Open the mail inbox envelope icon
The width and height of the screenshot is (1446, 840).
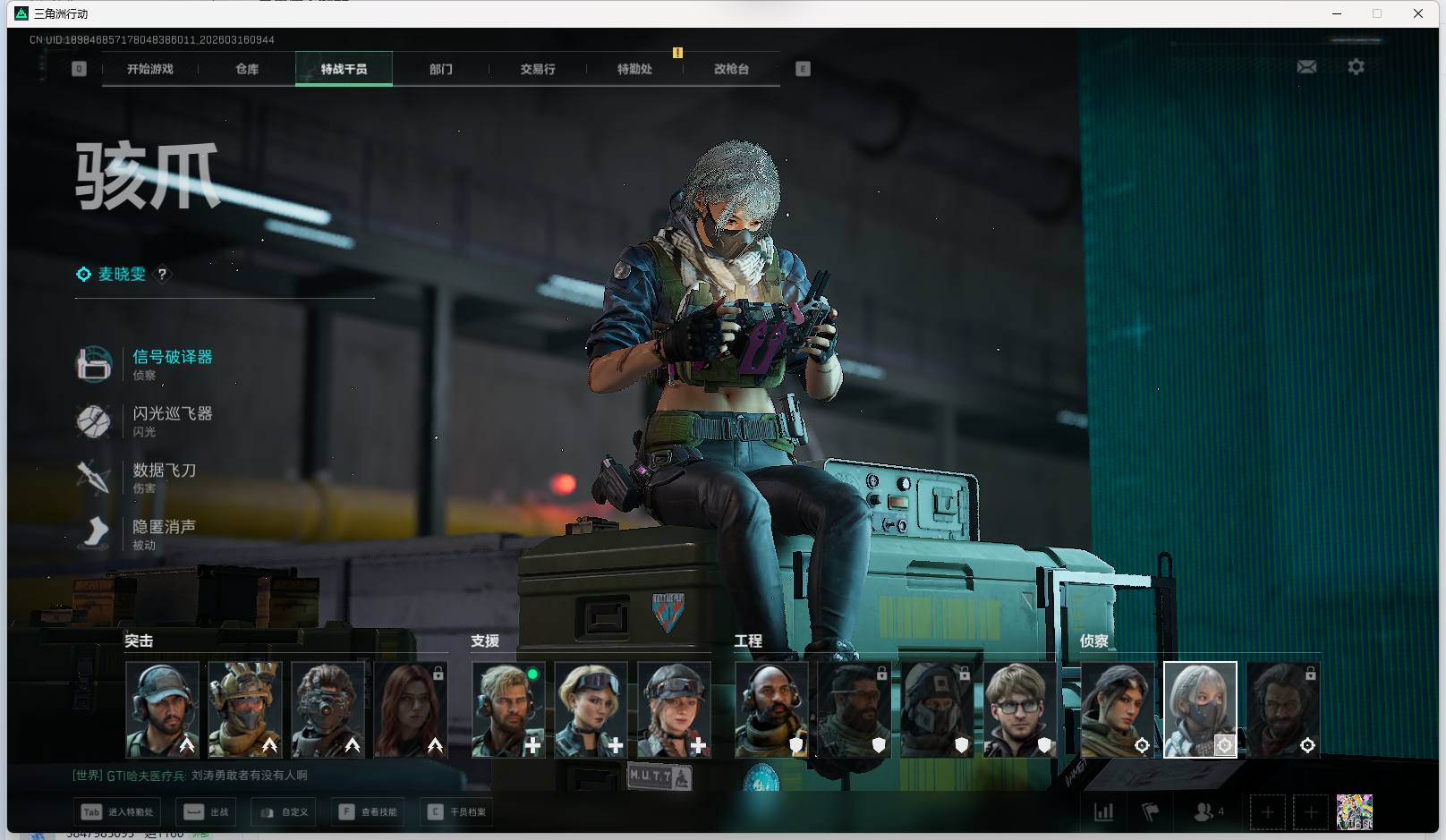1306,67
